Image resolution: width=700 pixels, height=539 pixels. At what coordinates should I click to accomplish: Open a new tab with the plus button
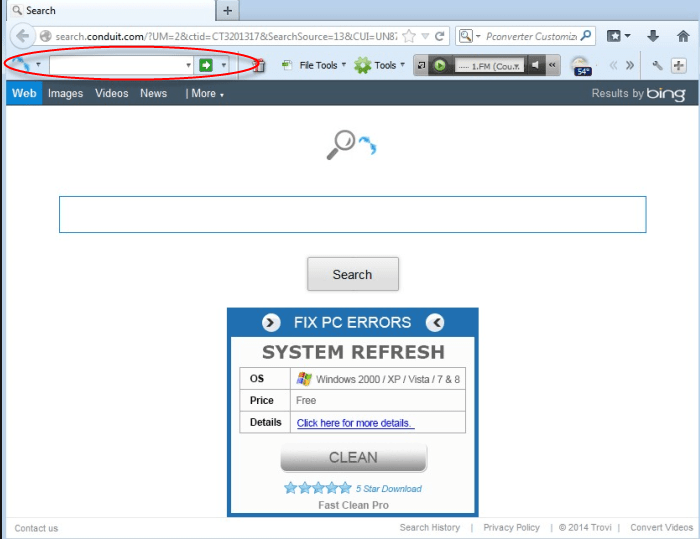pyautogui.click(x=228, y=10)
